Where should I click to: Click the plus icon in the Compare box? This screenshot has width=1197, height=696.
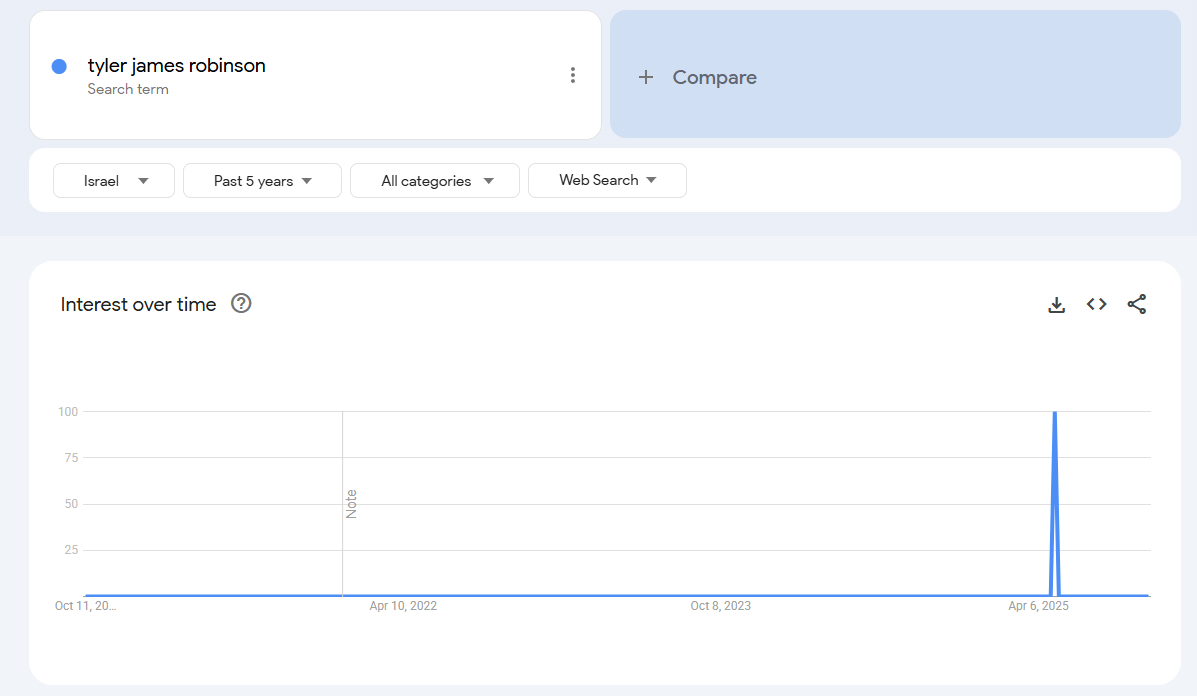click(x=646, y=77)
